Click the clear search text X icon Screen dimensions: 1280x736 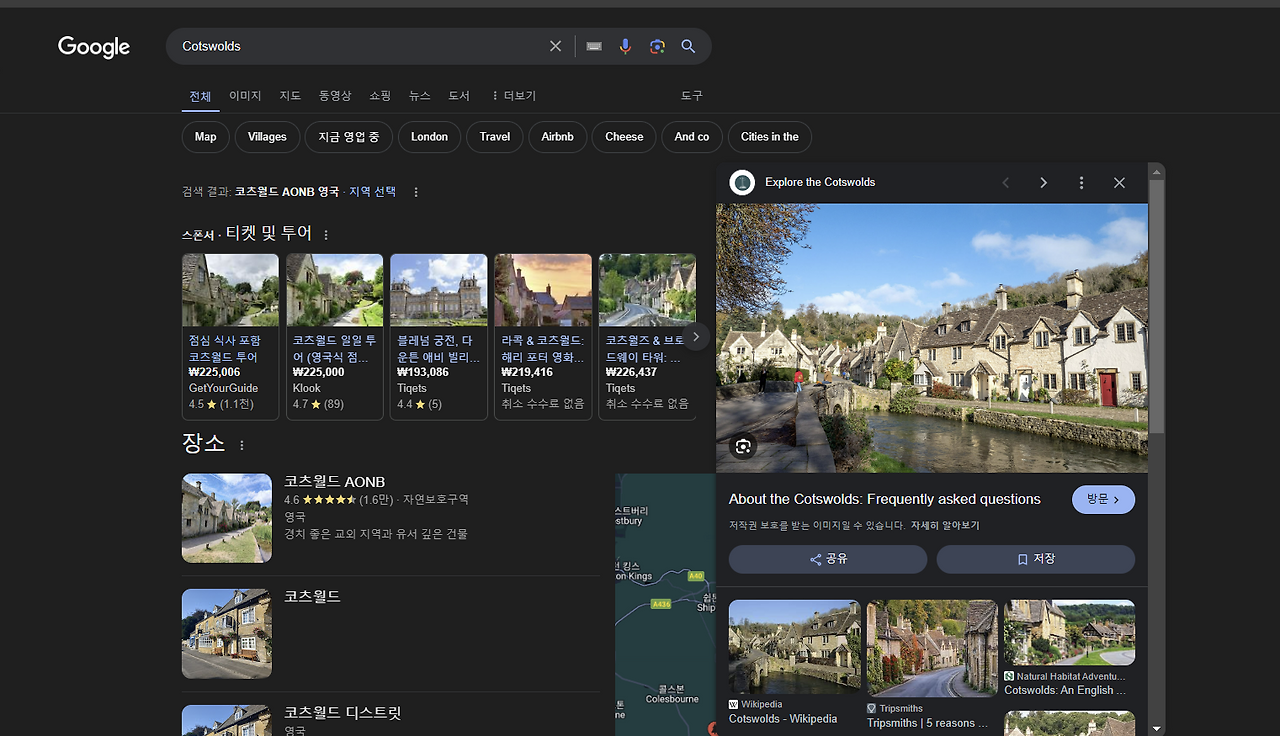tap(555, 46)
